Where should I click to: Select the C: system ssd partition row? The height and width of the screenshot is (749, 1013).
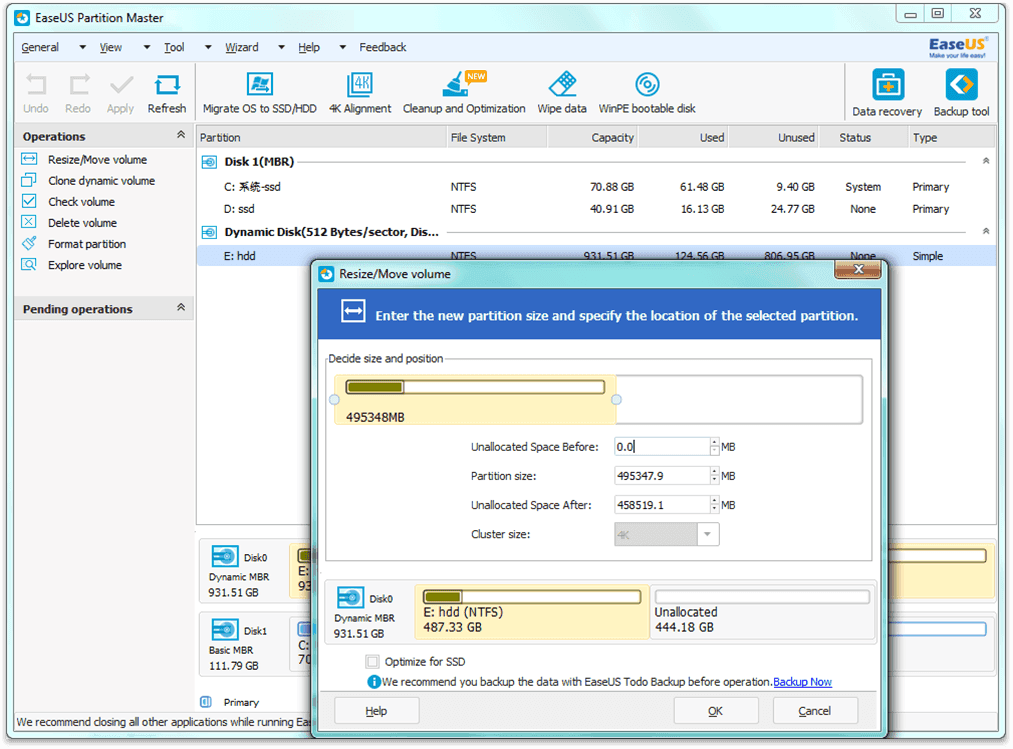(596, 187)
